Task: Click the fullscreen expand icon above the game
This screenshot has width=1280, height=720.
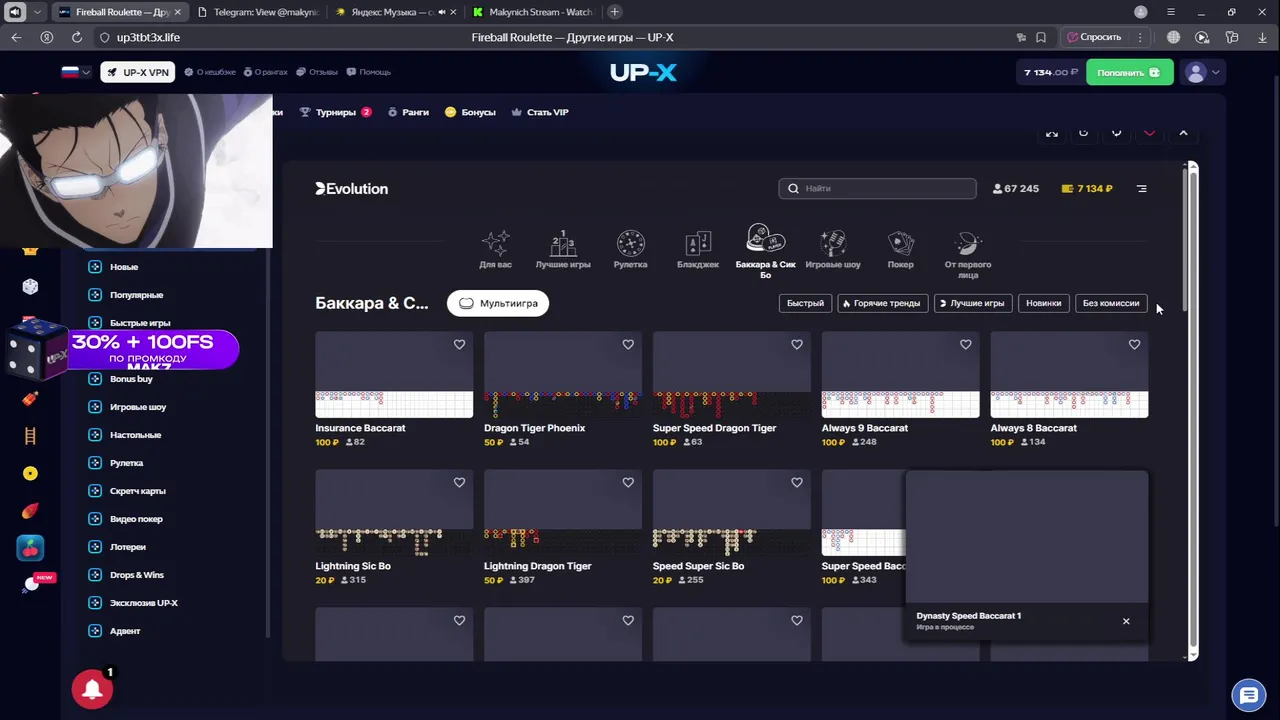Action: (1052, 133)
